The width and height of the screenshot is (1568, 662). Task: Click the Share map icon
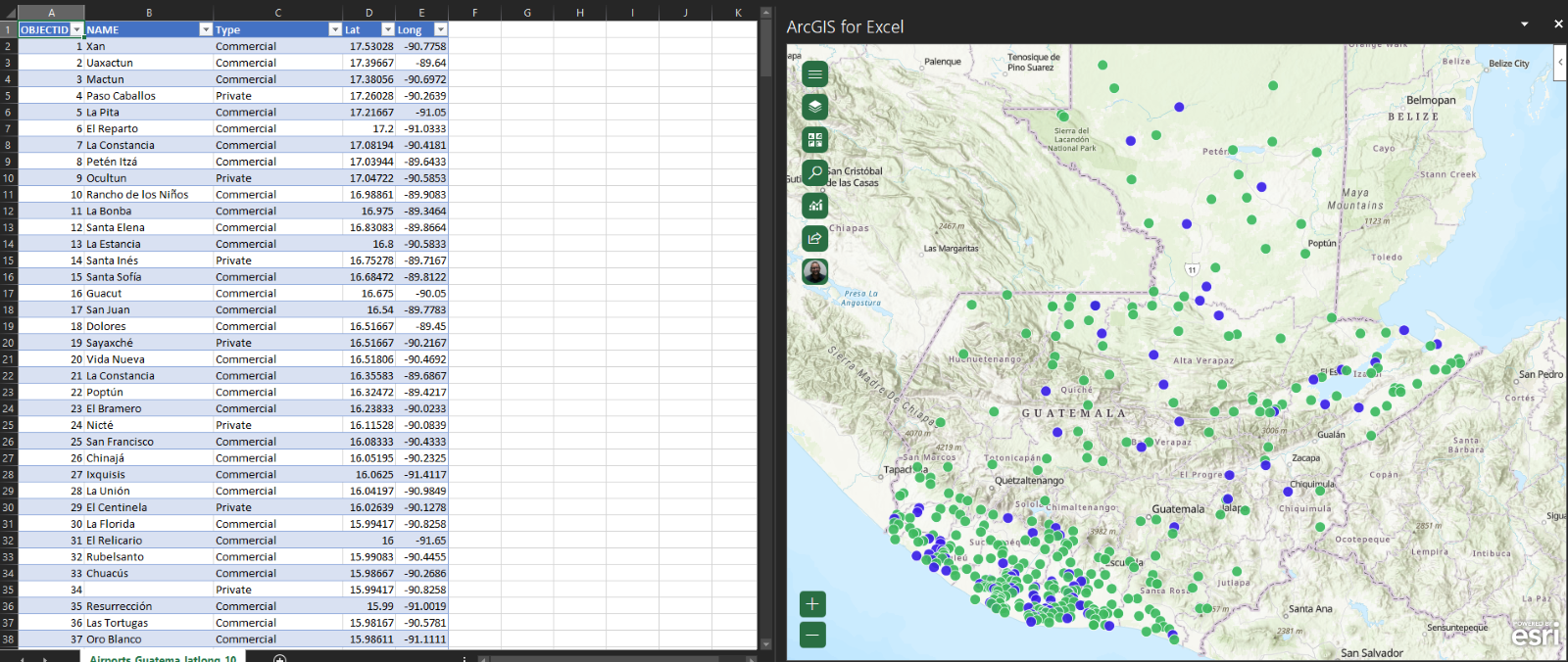point(814,238)
